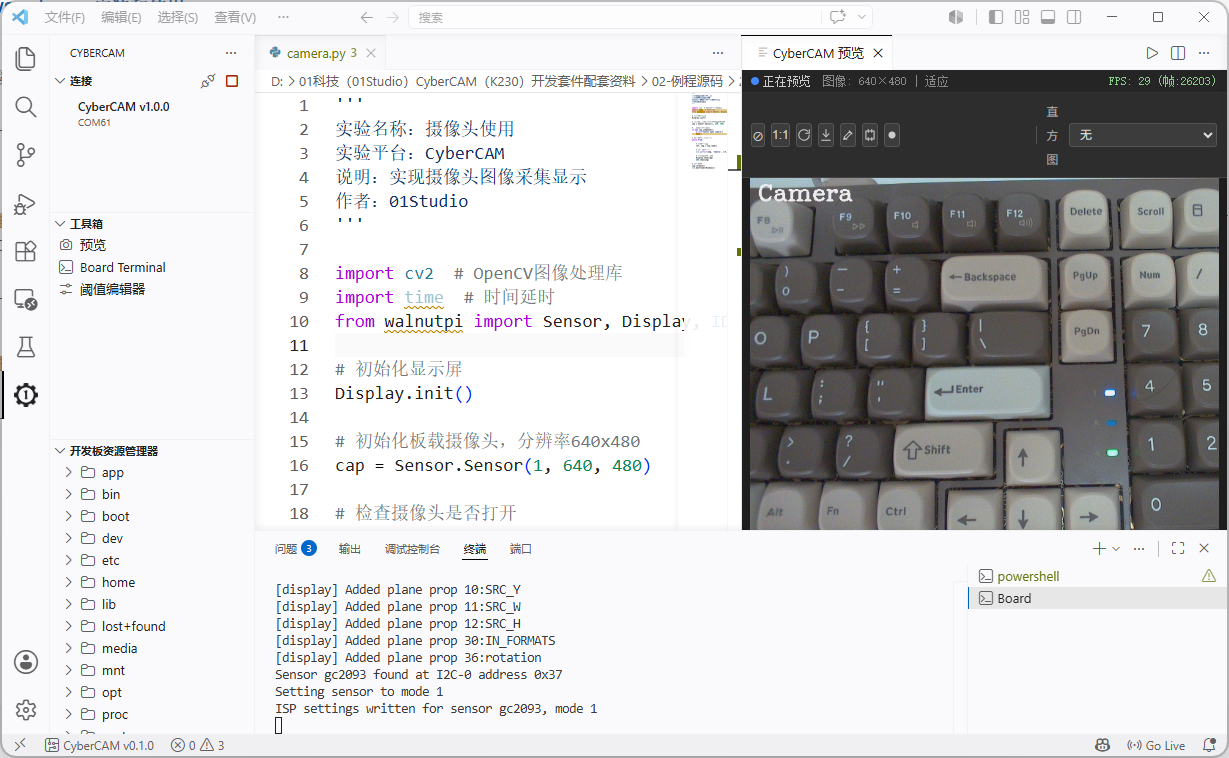Open the histogram dropdown showing 无
1229x758 pixels.
[1143, 135]
